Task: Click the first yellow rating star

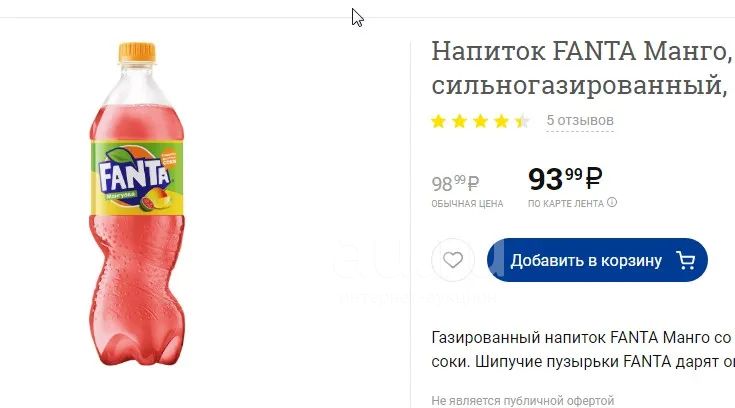Action: tap(438, 121)
